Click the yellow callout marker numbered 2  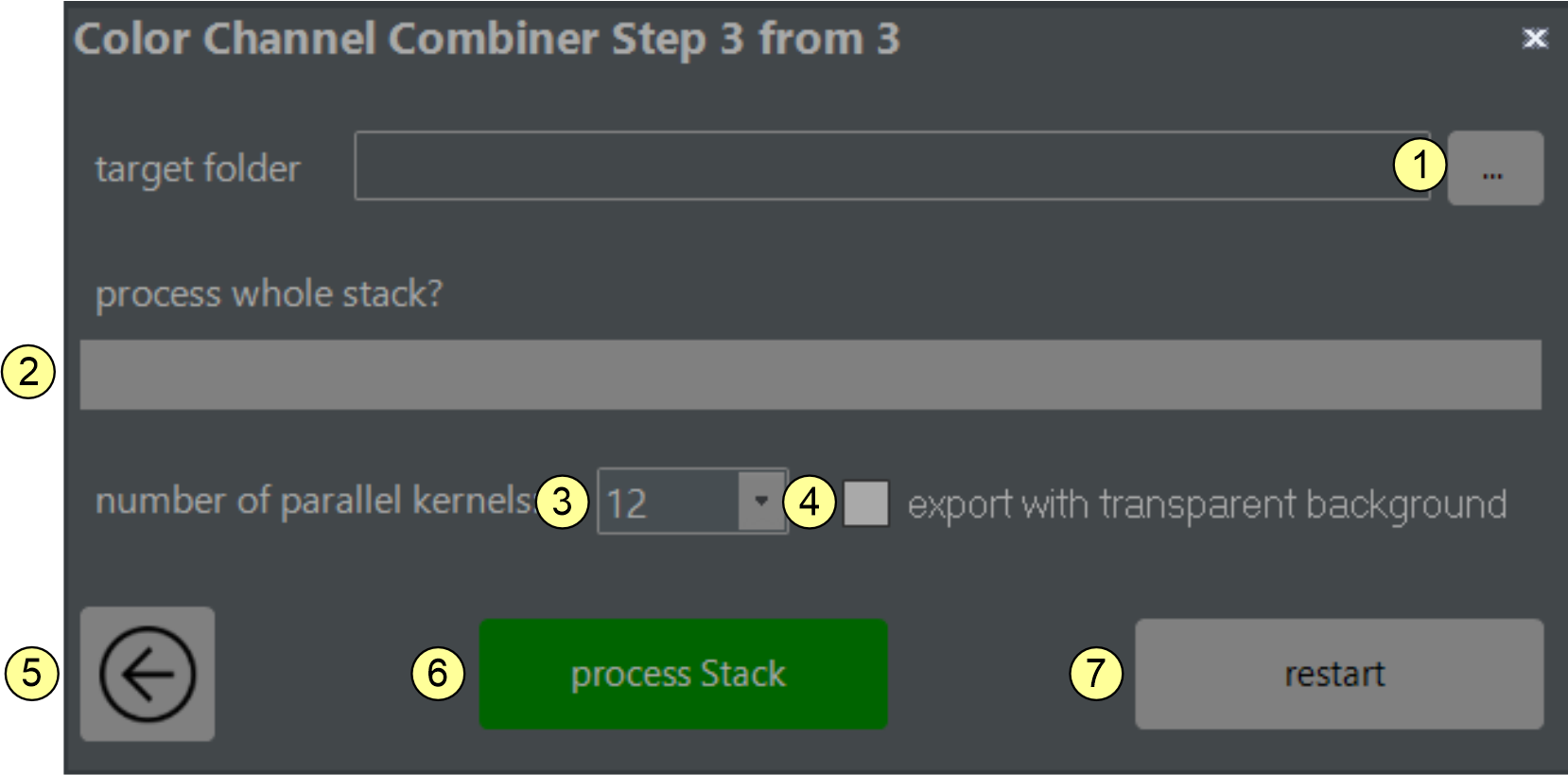tap(28, 371)
